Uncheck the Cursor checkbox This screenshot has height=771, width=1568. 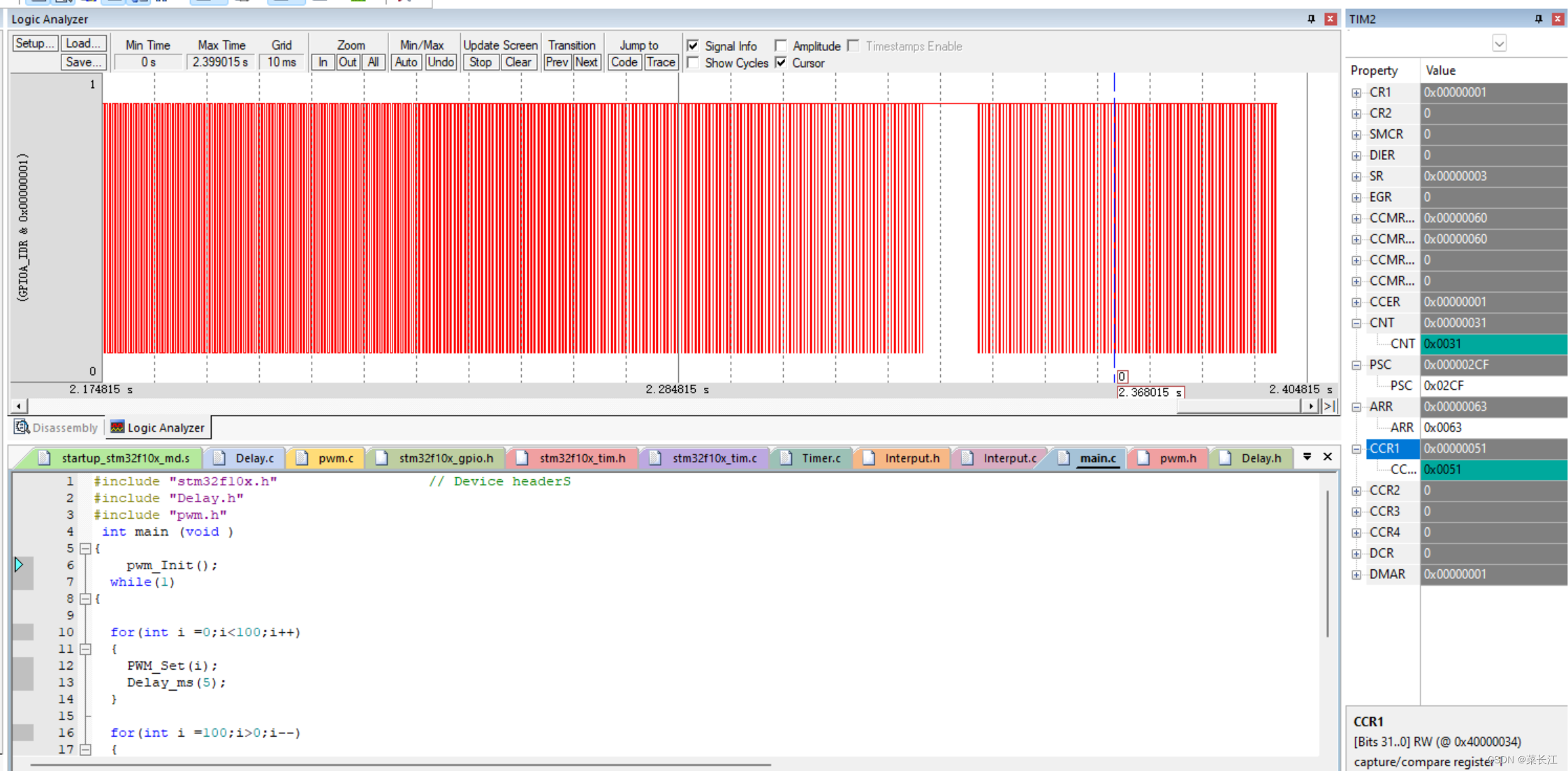tap(781, 63)
